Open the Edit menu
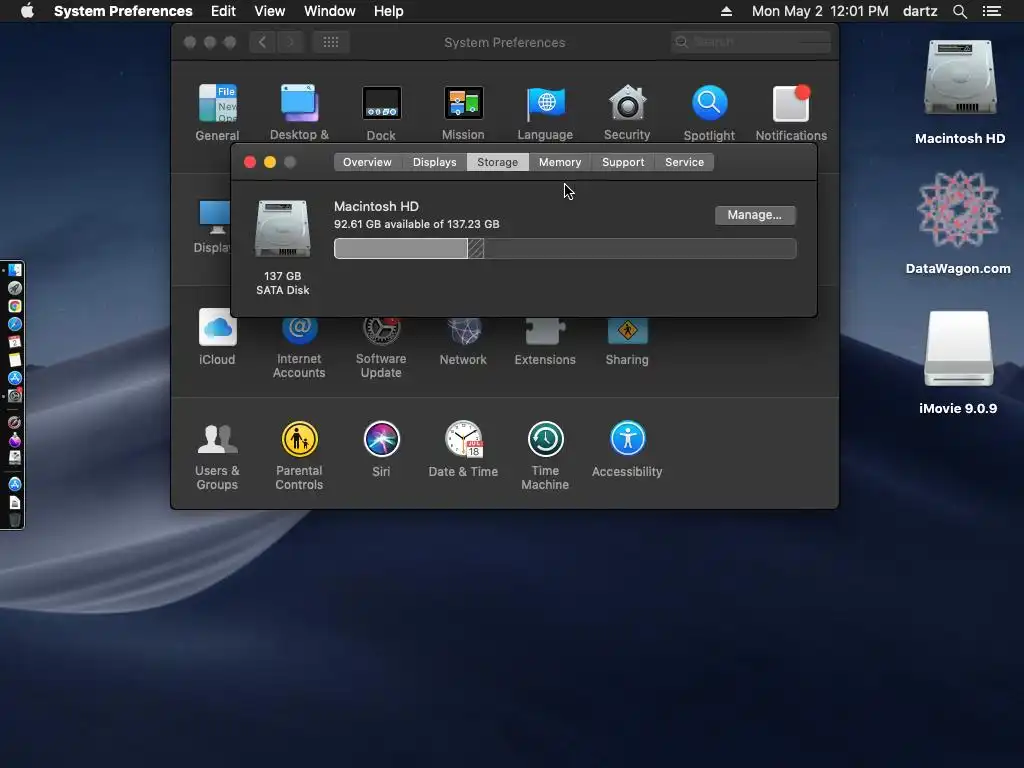This screenshot has width=1024, height=768. (x=223, y=11)
